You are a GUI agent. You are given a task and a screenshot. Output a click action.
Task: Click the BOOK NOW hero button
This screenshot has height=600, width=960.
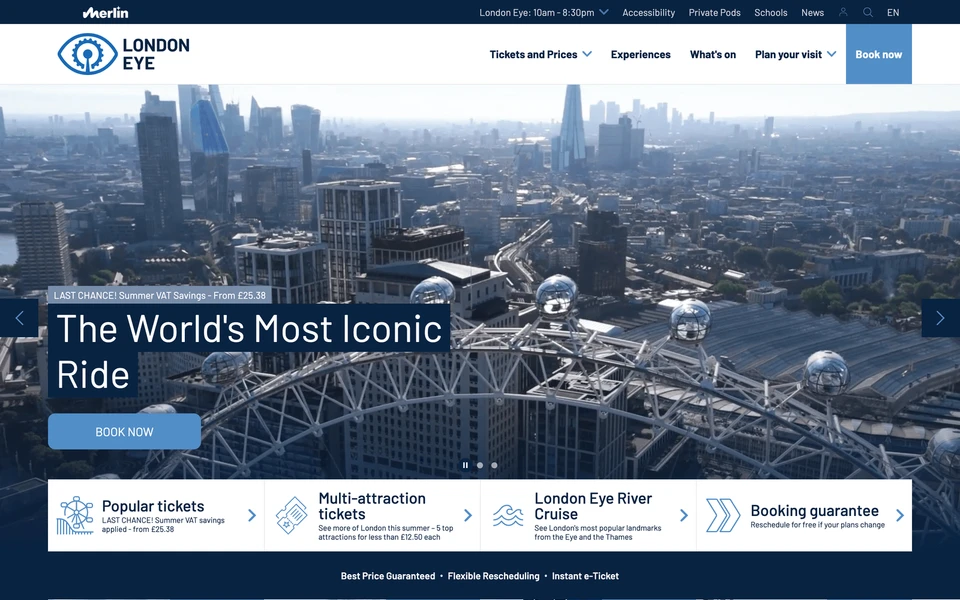(x=124, y=432)
